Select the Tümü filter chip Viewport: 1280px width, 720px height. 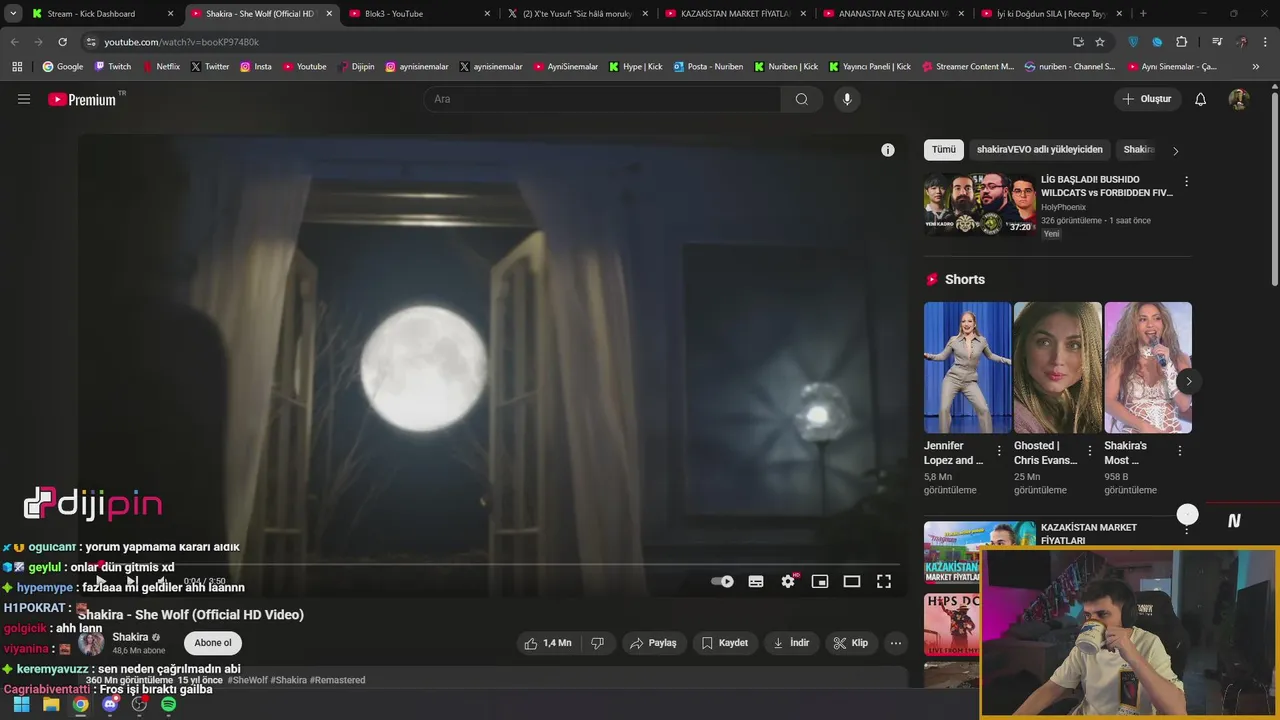point(944,150)
